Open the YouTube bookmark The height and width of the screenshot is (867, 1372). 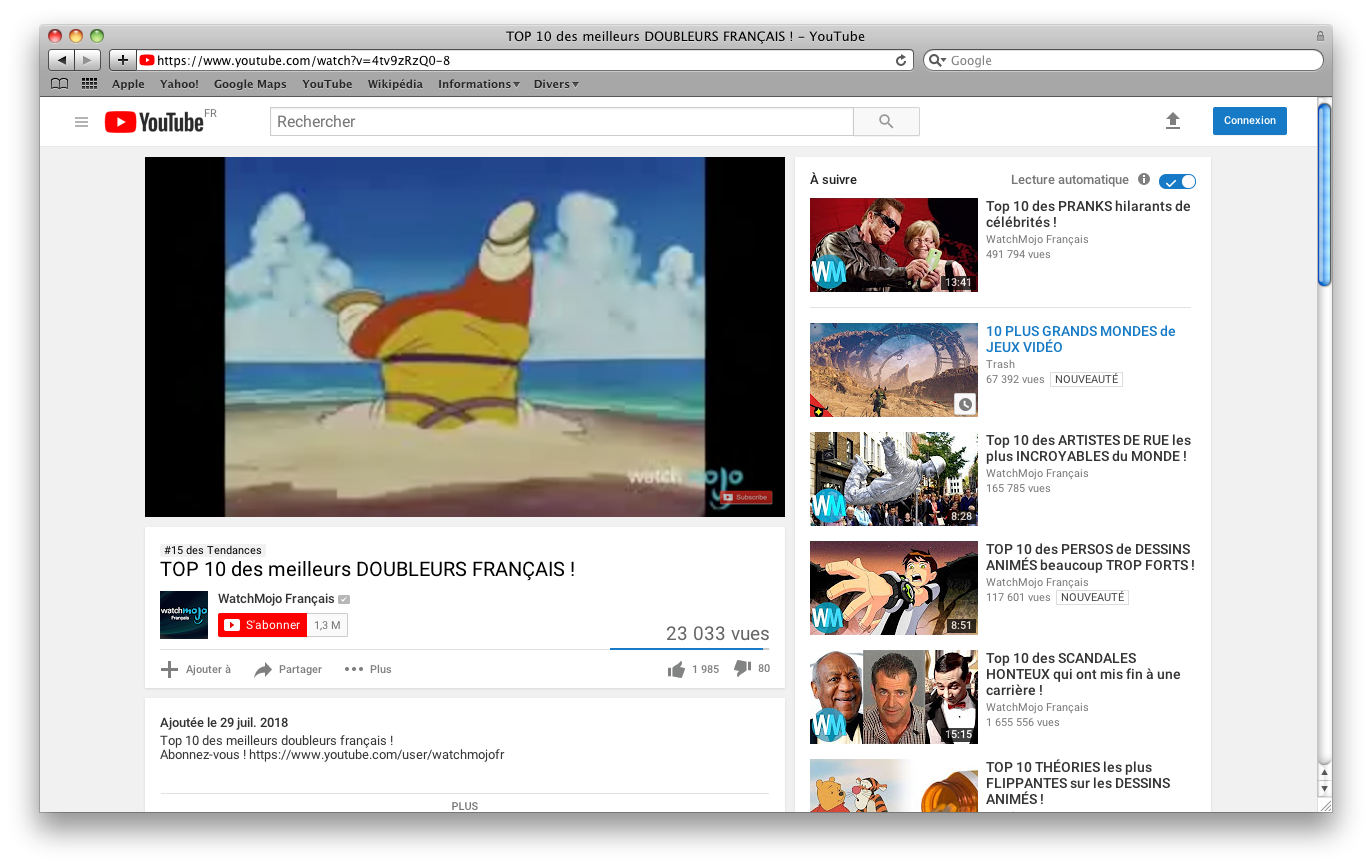pos(327,84)
